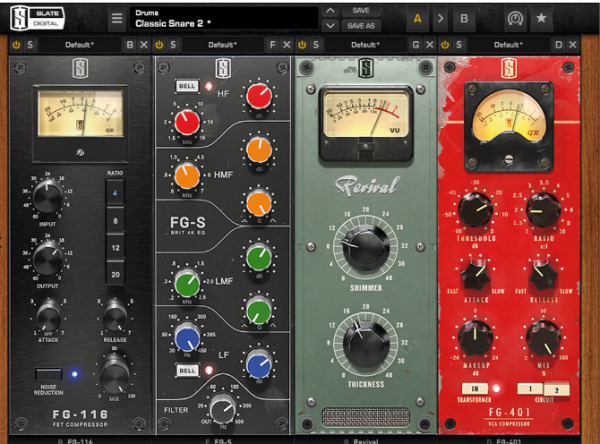Switch to the A preset slot
Screen dimensions: 600x444
pyautogui.click(x=416, y=18)
